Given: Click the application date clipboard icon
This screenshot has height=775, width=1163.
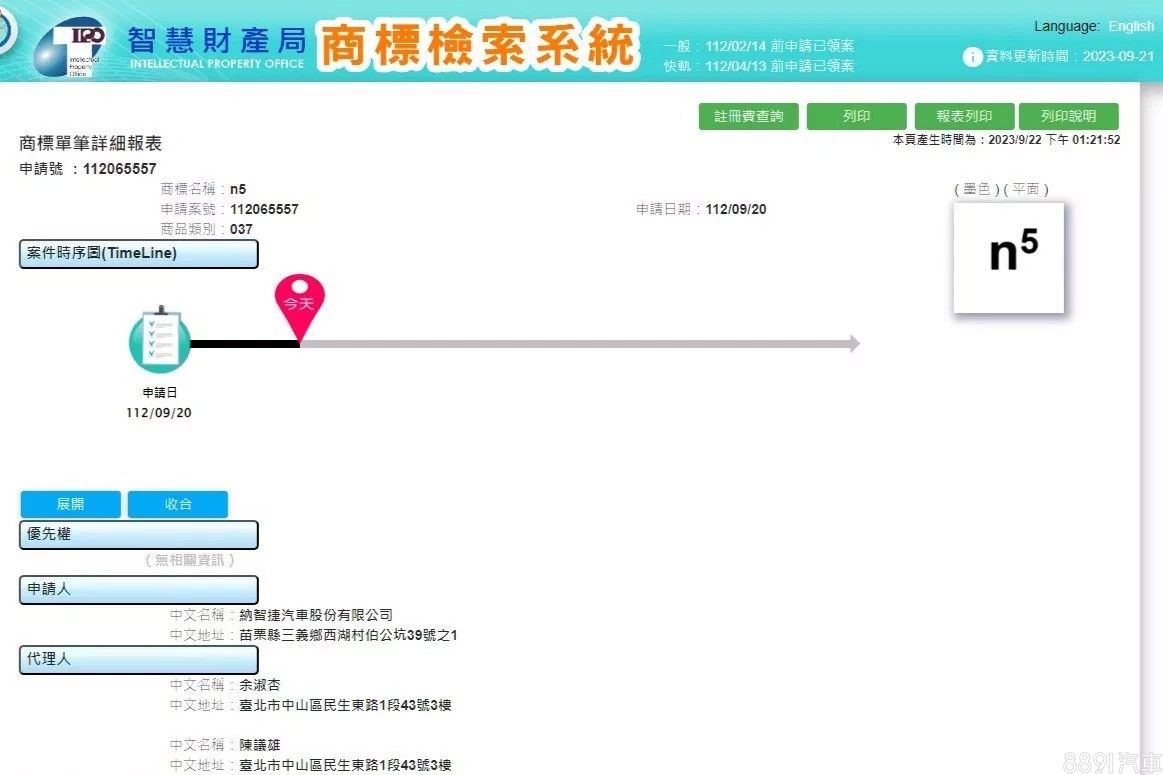Looking at the screenshot, I should 159,341.
